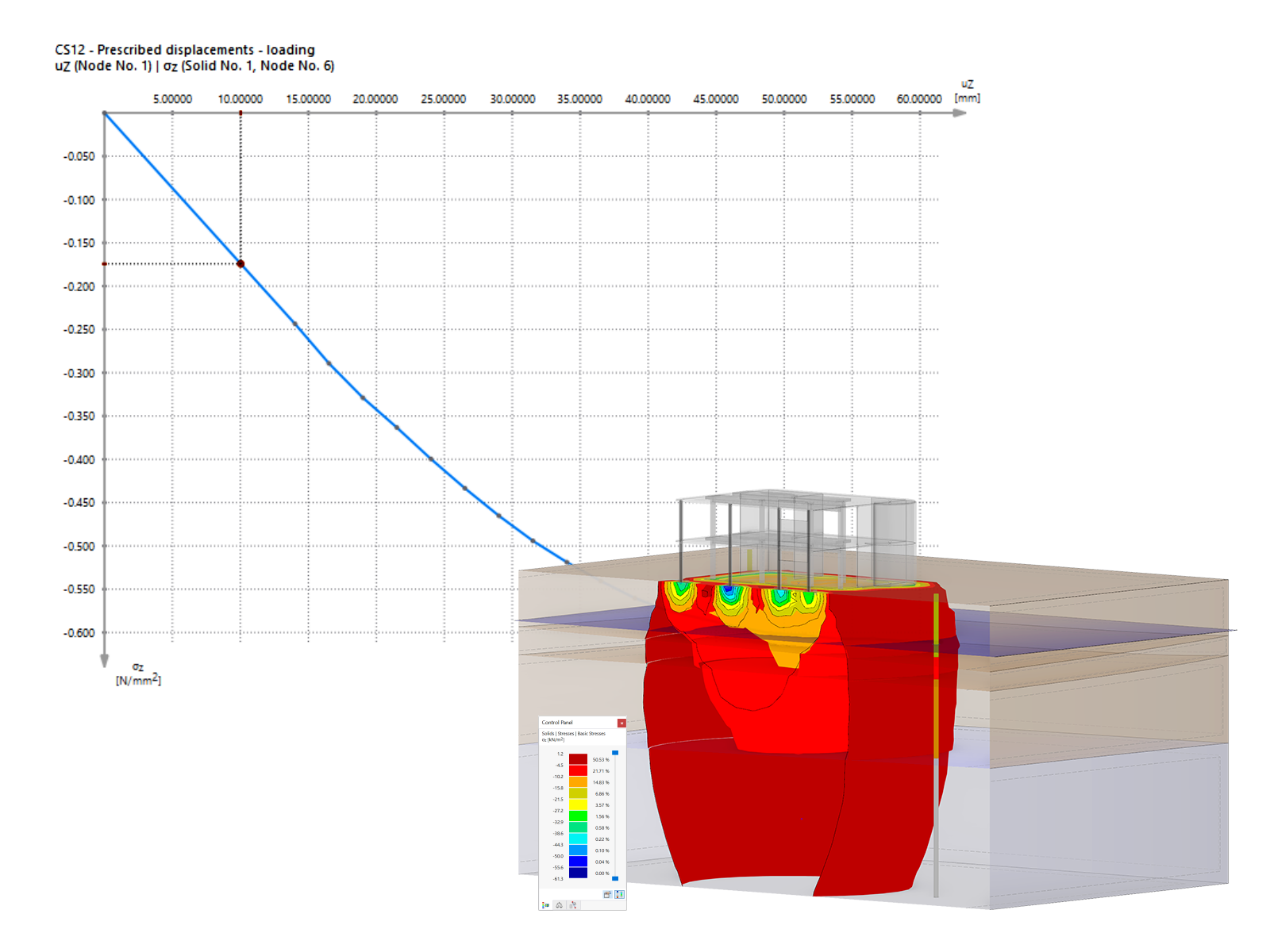The image size is (1270, 952).
Task: Open the deformation factors tab icon
Action: tap(572, 904)
